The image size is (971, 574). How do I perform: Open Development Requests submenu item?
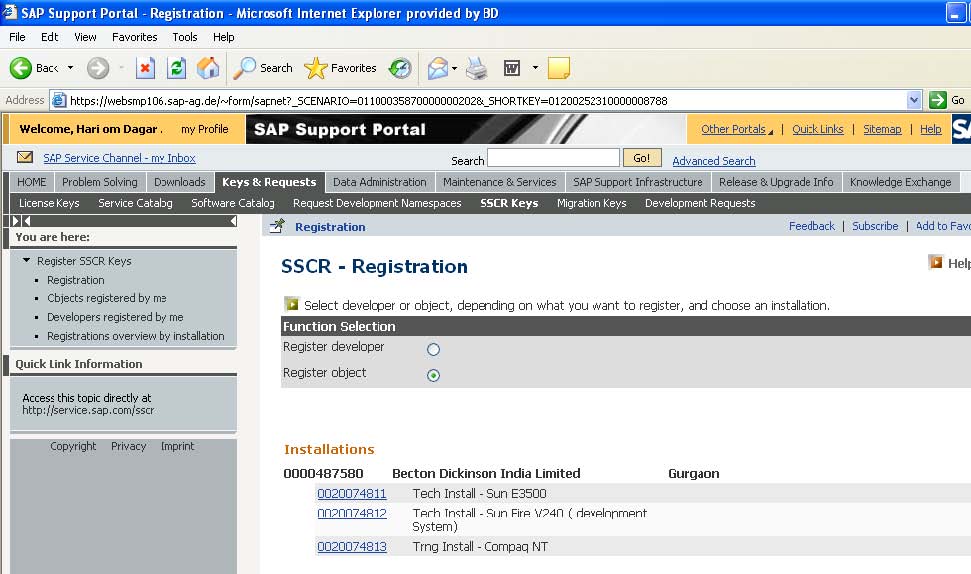[700, 203]
